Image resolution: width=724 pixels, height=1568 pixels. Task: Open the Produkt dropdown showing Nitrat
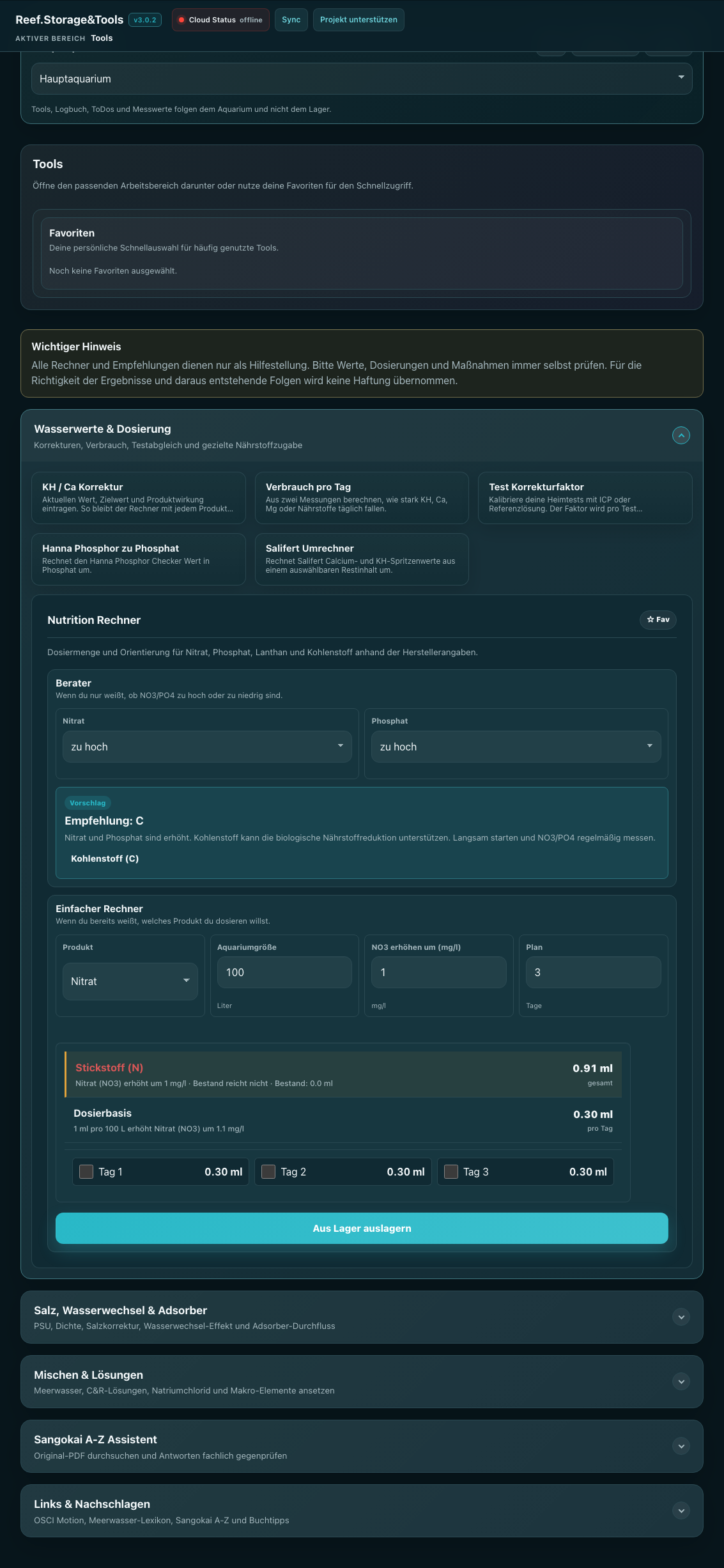click(130, 981)
